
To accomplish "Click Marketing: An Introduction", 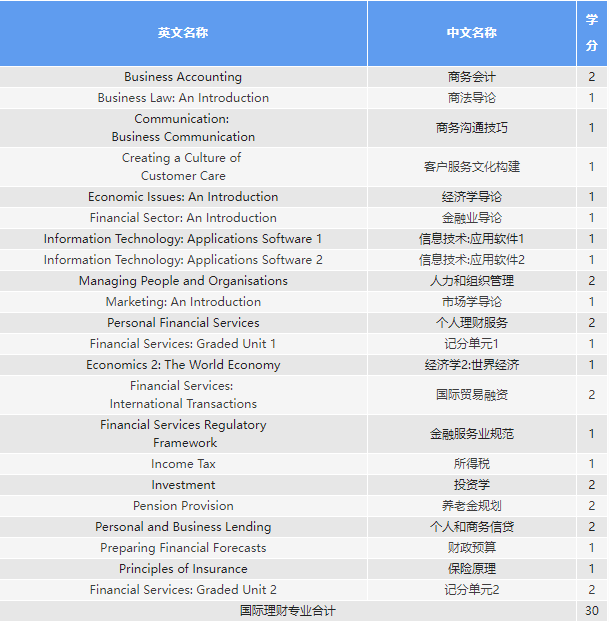I will coord(183,302).
